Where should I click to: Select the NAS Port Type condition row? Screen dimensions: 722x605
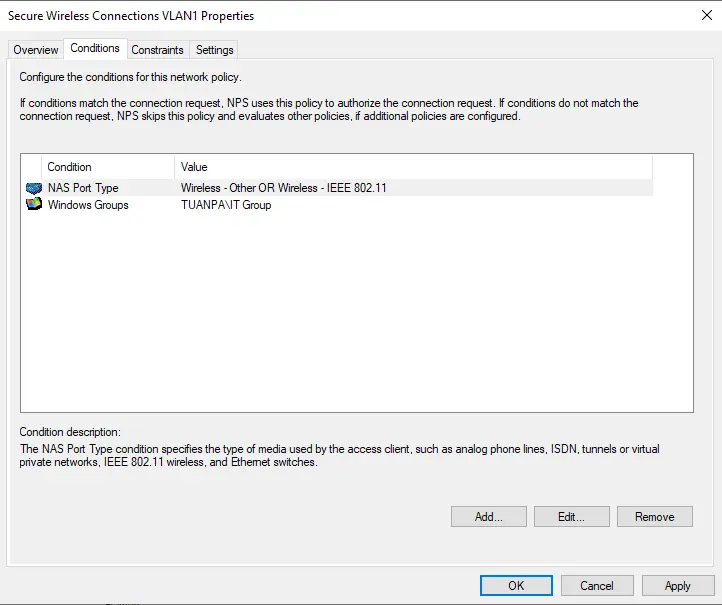(339, 188)
